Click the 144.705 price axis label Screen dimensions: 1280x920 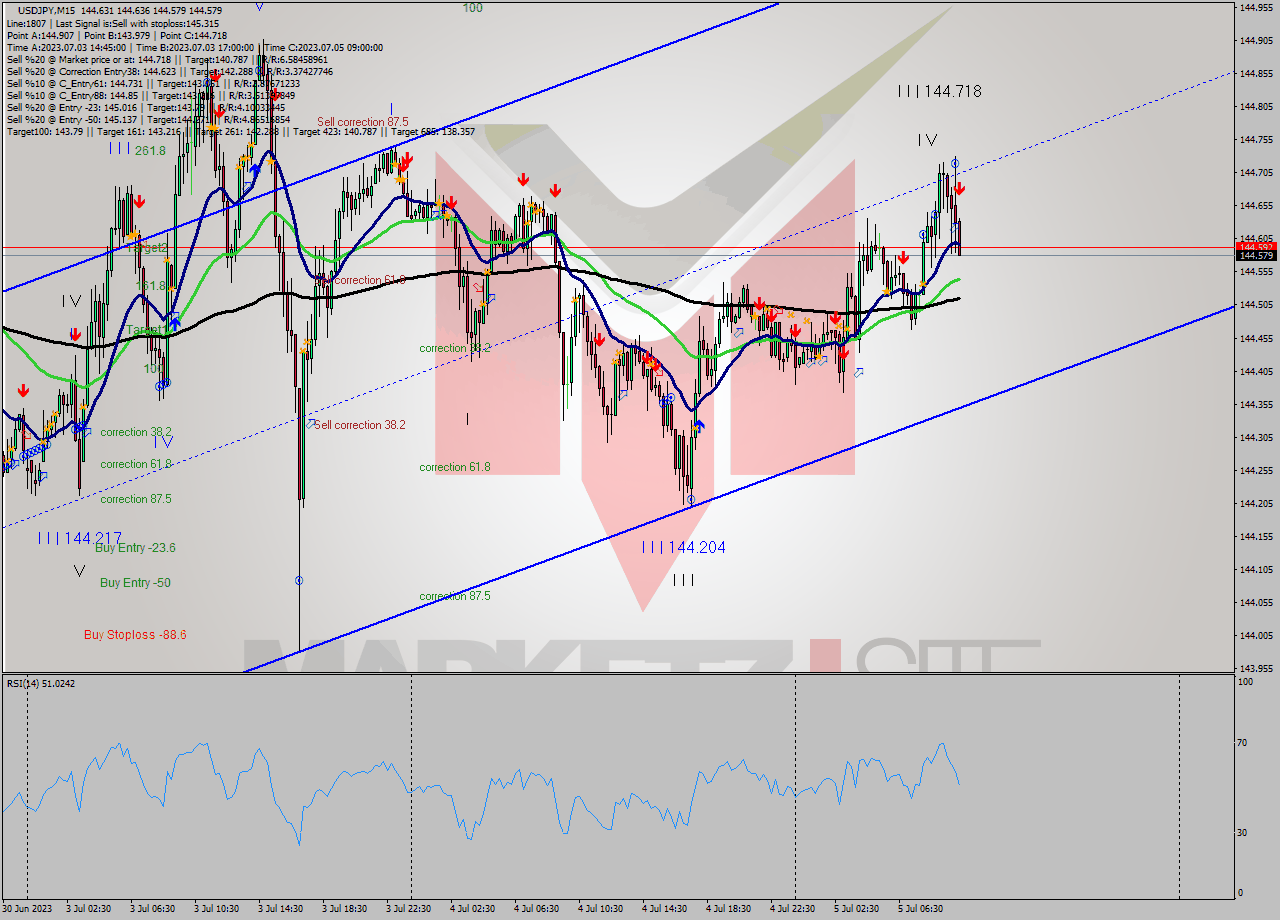point(1256,173)
